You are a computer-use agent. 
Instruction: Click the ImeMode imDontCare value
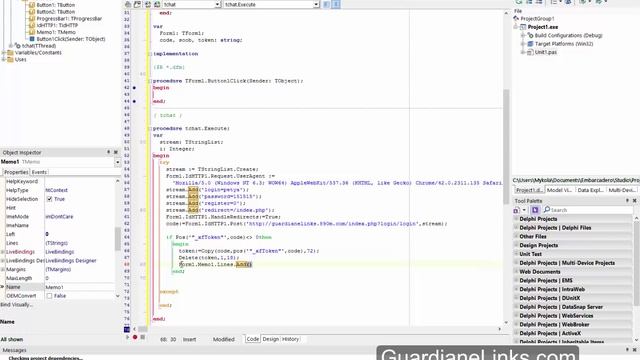pyautogui.click(x=80, y=217)
